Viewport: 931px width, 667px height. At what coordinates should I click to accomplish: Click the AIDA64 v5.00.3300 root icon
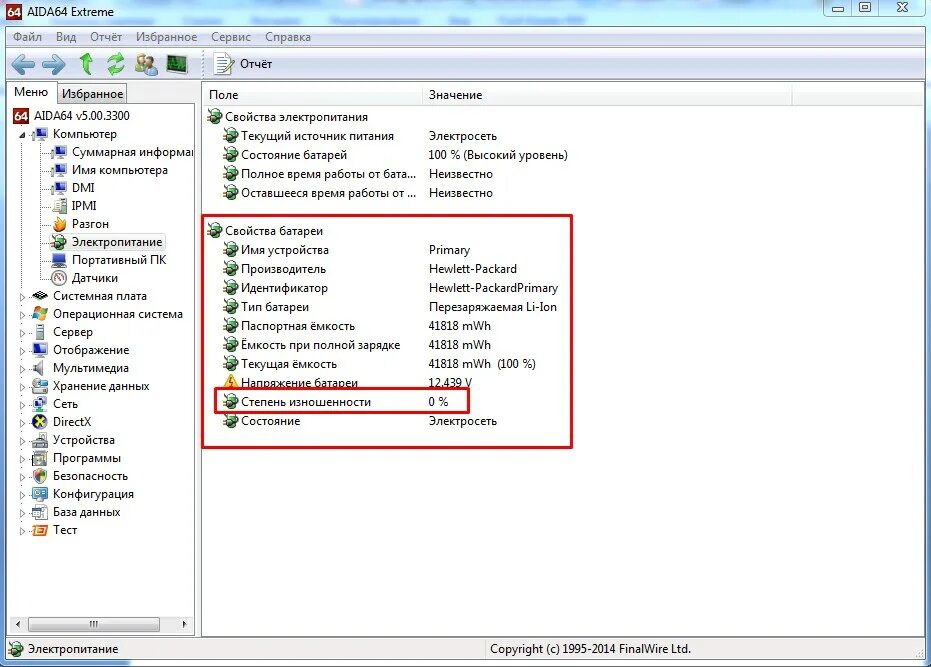21,116
